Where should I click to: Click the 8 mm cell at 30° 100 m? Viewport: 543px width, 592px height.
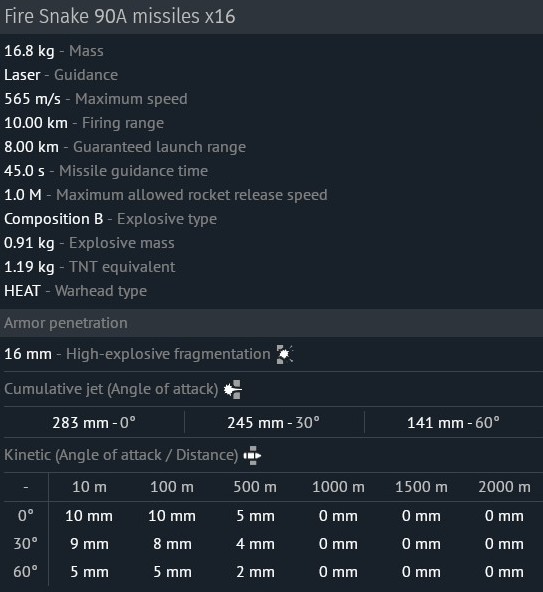pos(172,544)
